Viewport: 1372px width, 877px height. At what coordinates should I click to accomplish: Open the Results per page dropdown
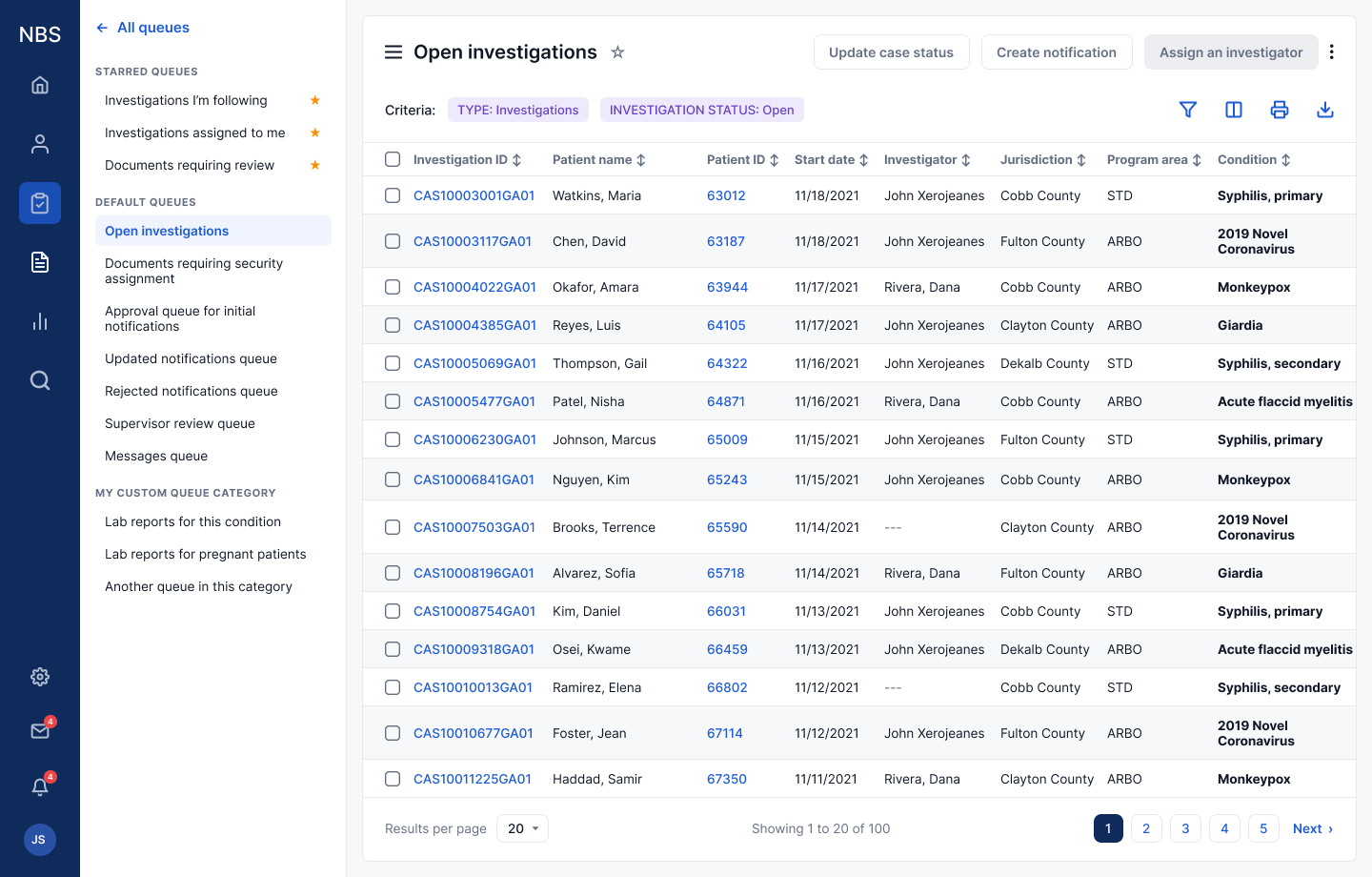click(523, 828)
